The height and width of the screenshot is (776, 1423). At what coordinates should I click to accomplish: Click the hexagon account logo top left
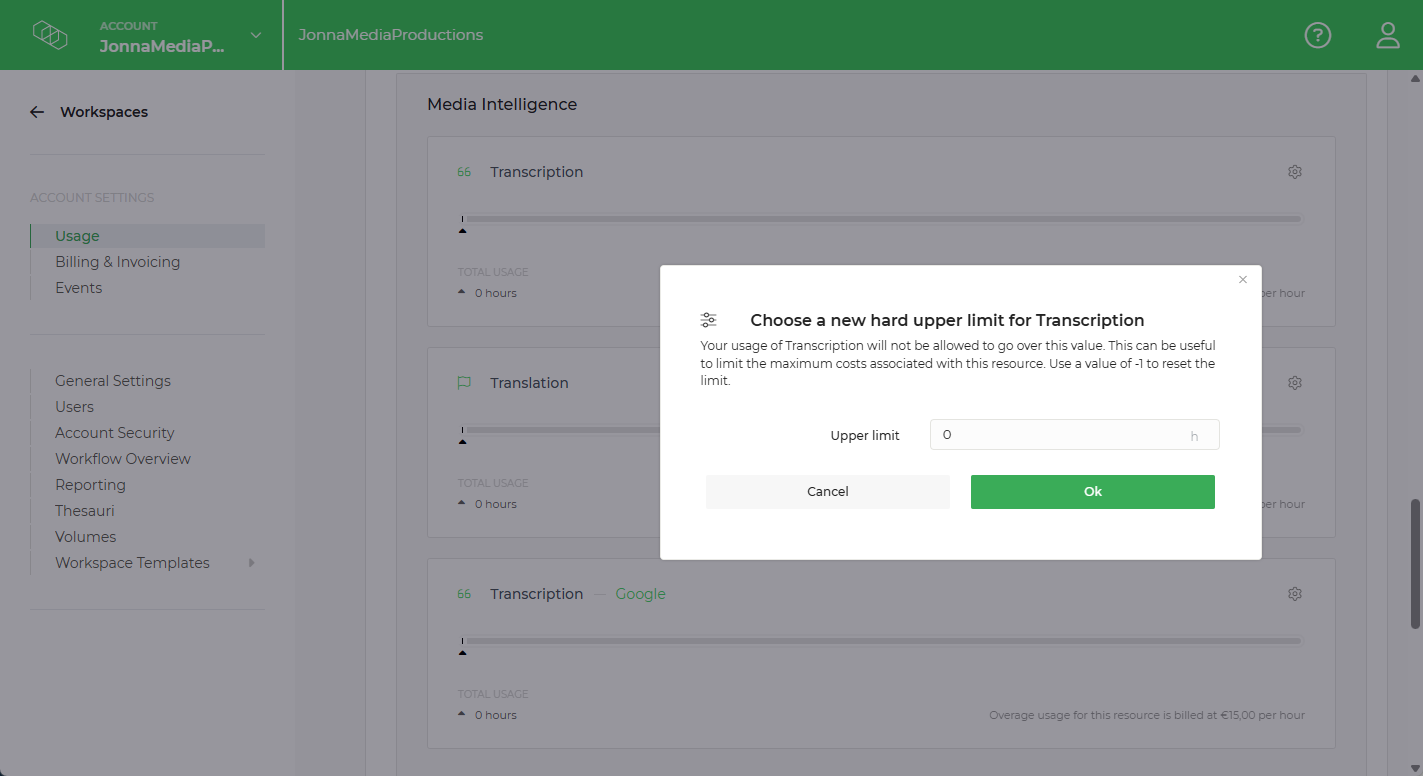[50, 34]
